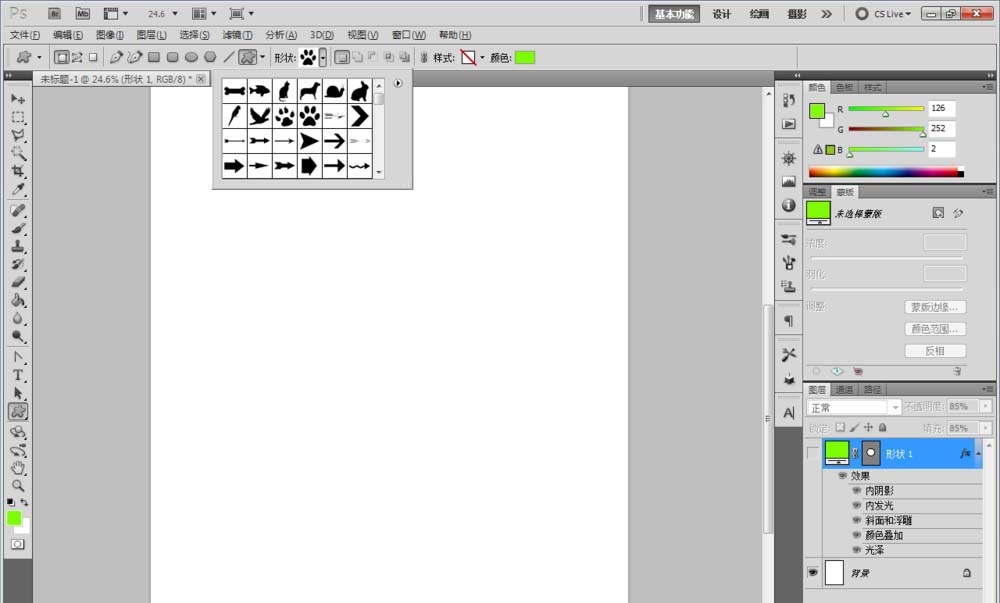
Task: Select the Paint Bucket tool
Action: (18, 300)
